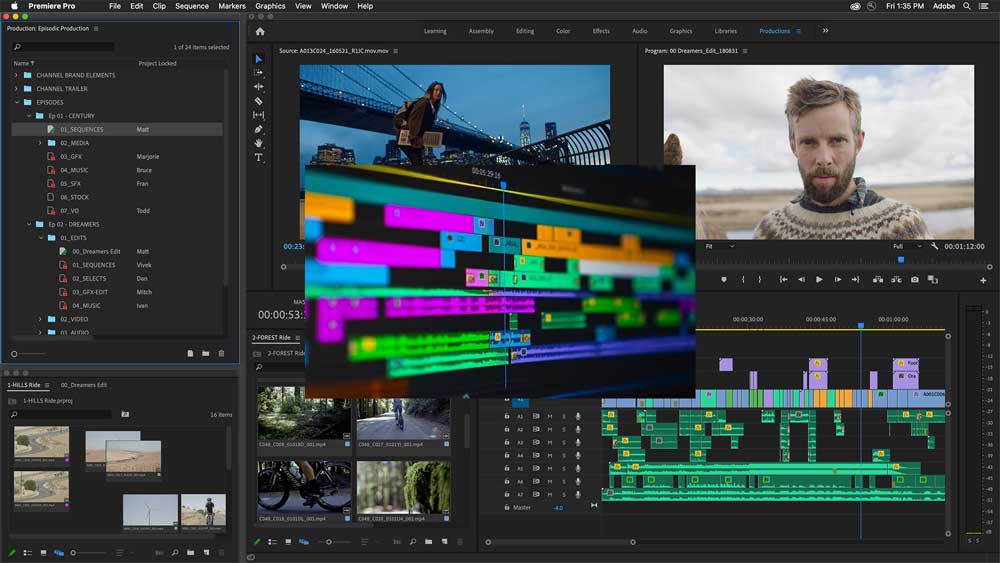The width and height of the screenshot is (1000, 563).
Task: Switch to the 00_Dreamers Edit tab
Action: (x=84, y=385)
